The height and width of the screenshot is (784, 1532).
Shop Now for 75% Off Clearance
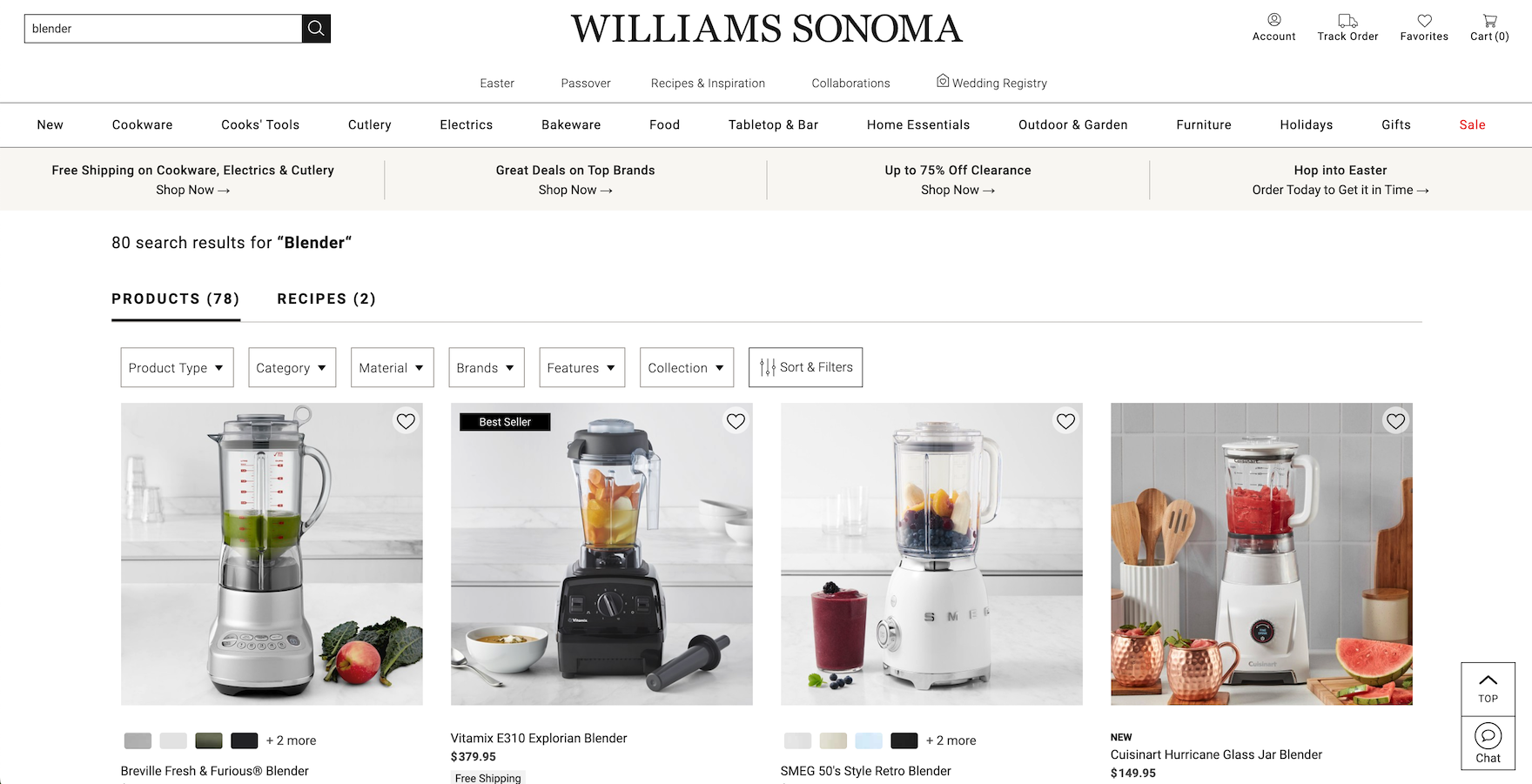pyautogui.click(x=957, y=190)
